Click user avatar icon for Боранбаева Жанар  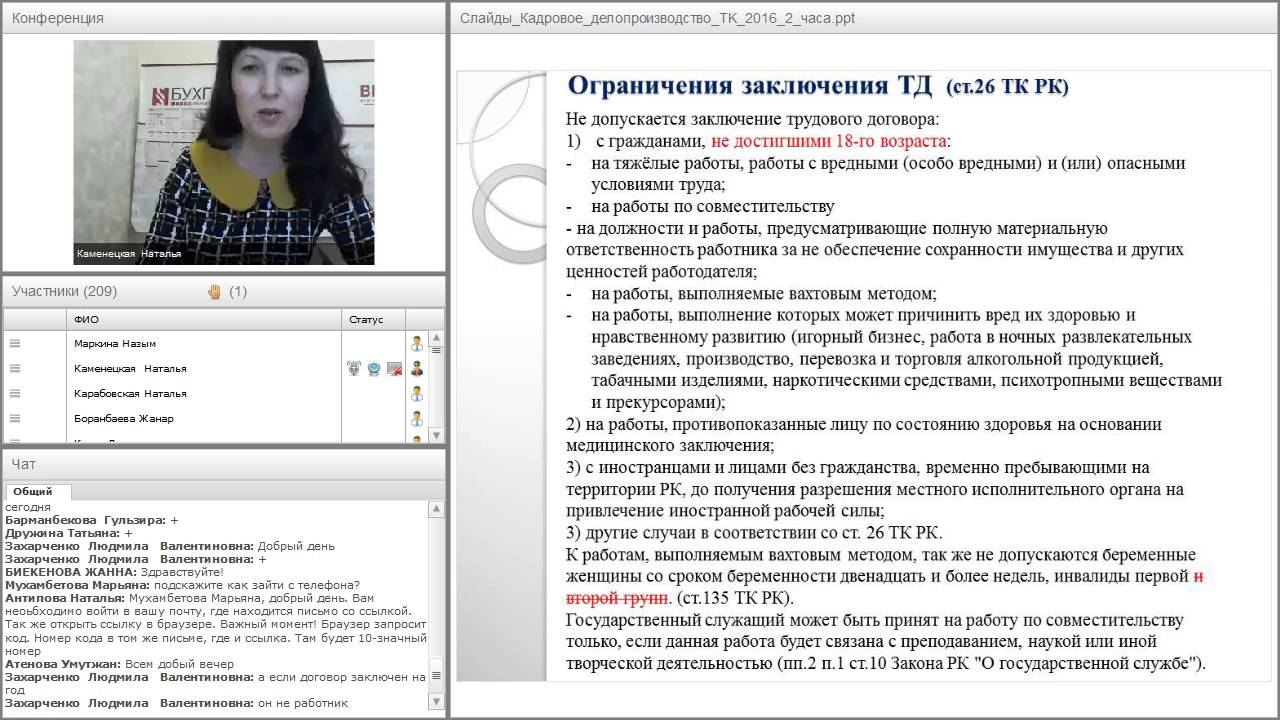(417, 418)
